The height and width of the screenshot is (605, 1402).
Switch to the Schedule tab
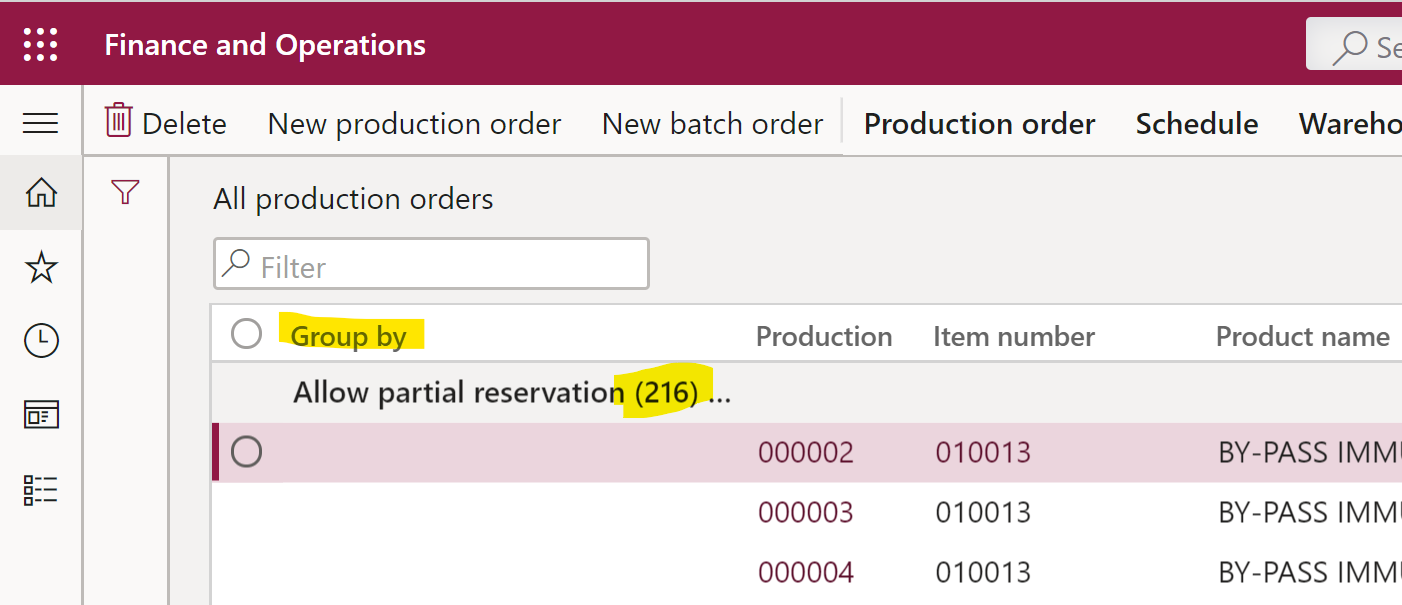1197,123
